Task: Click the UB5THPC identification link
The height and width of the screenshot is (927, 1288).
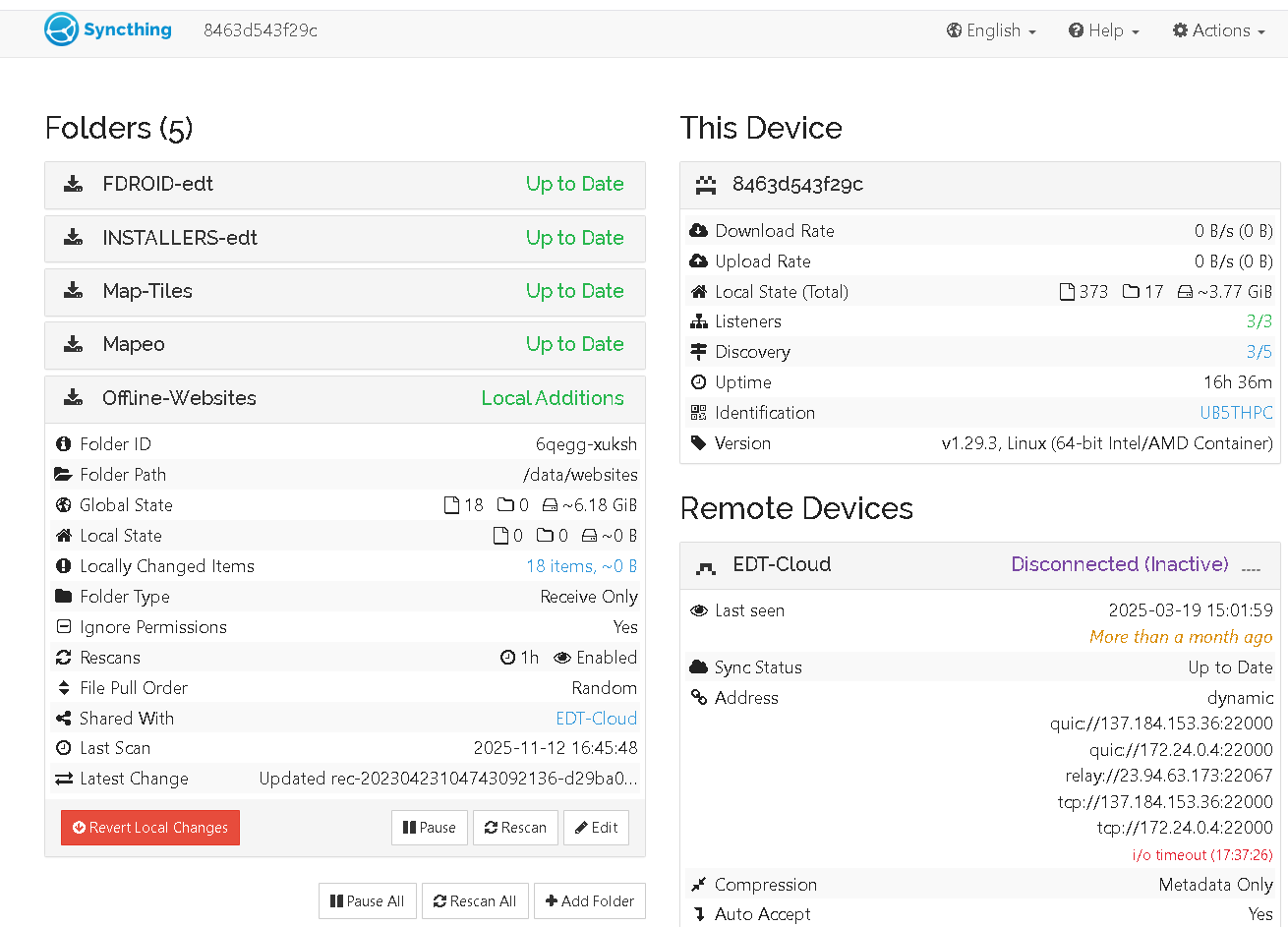Action: pyautogui.click(x=1236, y=413)
